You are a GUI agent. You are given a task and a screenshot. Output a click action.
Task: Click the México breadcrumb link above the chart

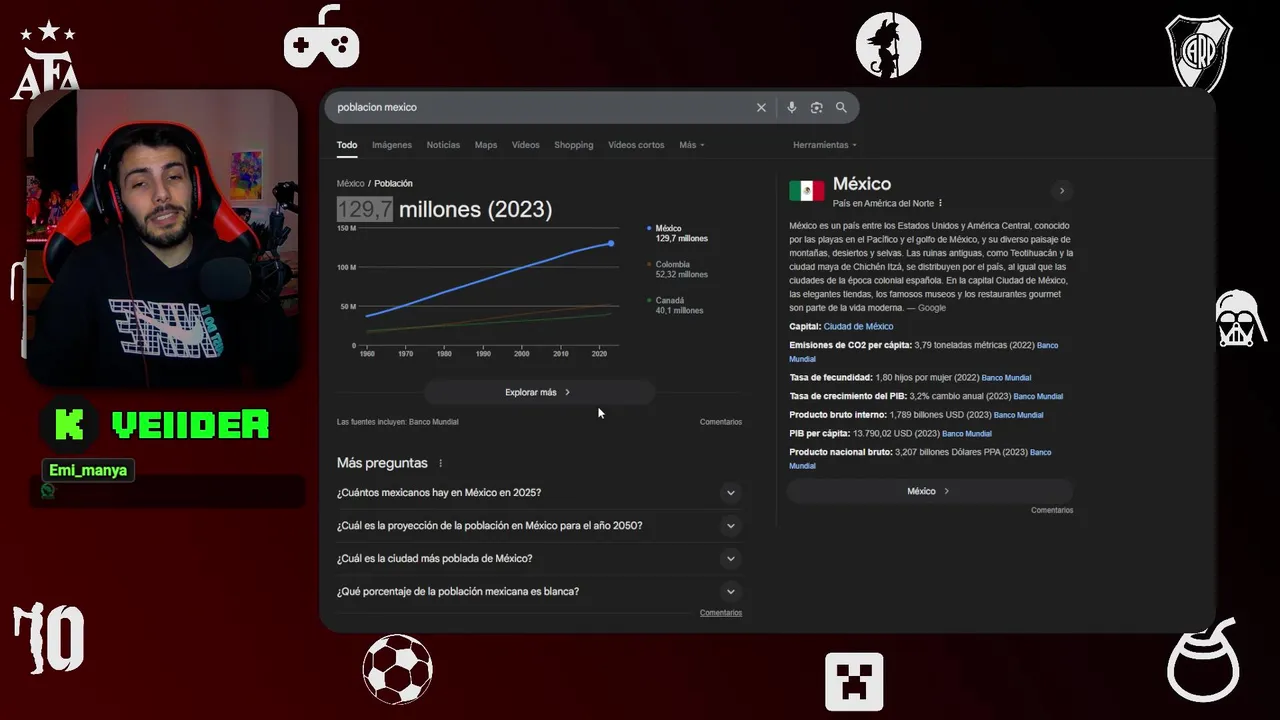point(351,184)
